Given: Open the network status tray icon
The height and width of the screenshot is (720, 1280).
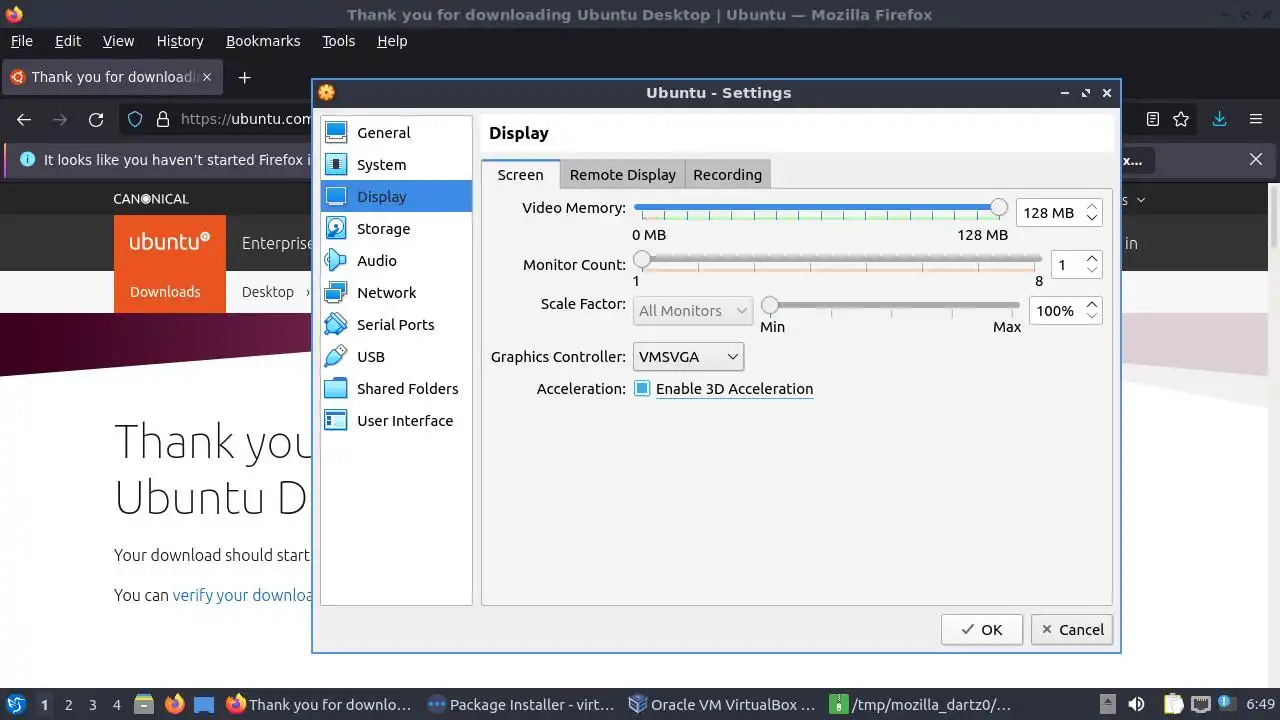Looking at the screenshot, I should [x=1201, y=704].
